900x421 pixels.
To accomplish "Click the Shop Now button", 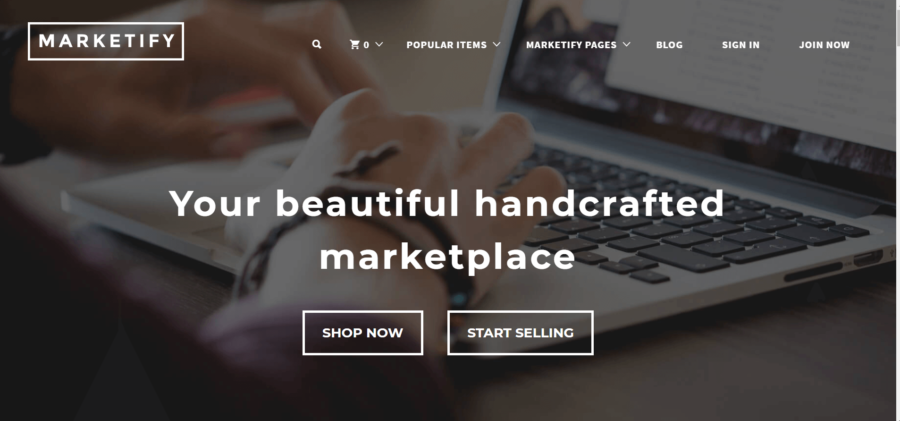I will click(x=363, y=333).
